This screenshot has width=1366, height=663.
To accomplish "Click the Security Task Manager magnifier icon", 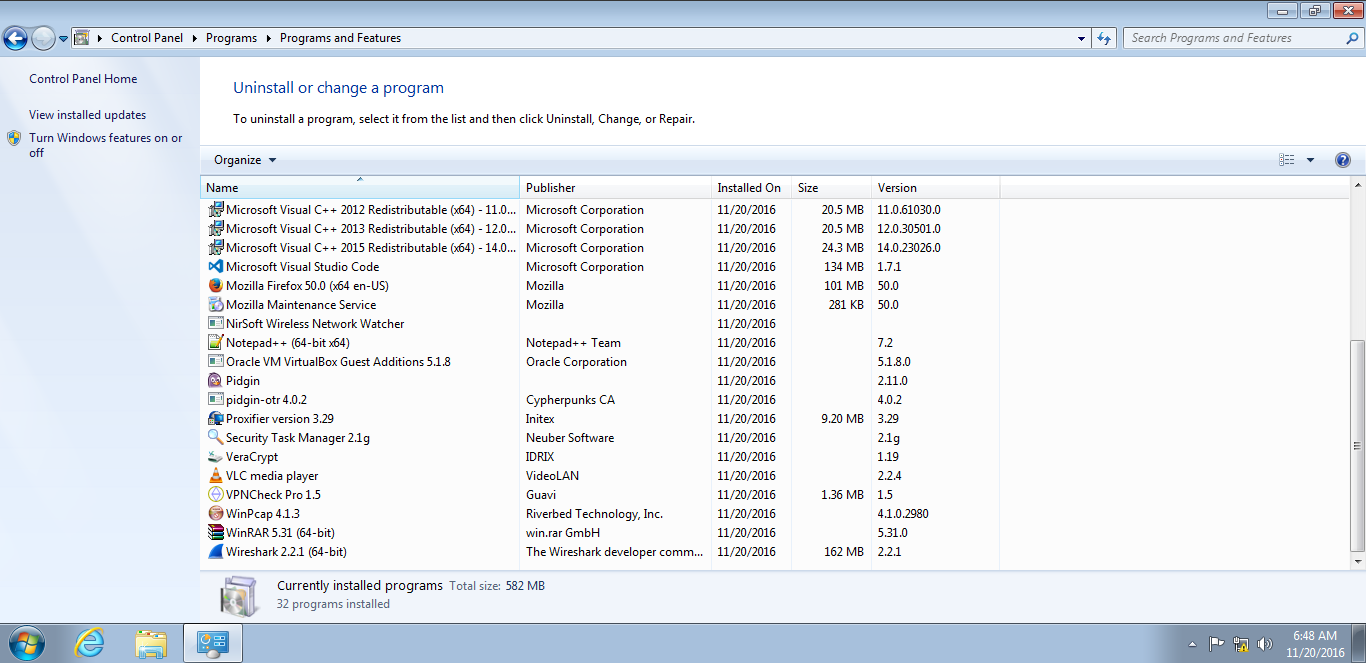I will click(215, 438).
